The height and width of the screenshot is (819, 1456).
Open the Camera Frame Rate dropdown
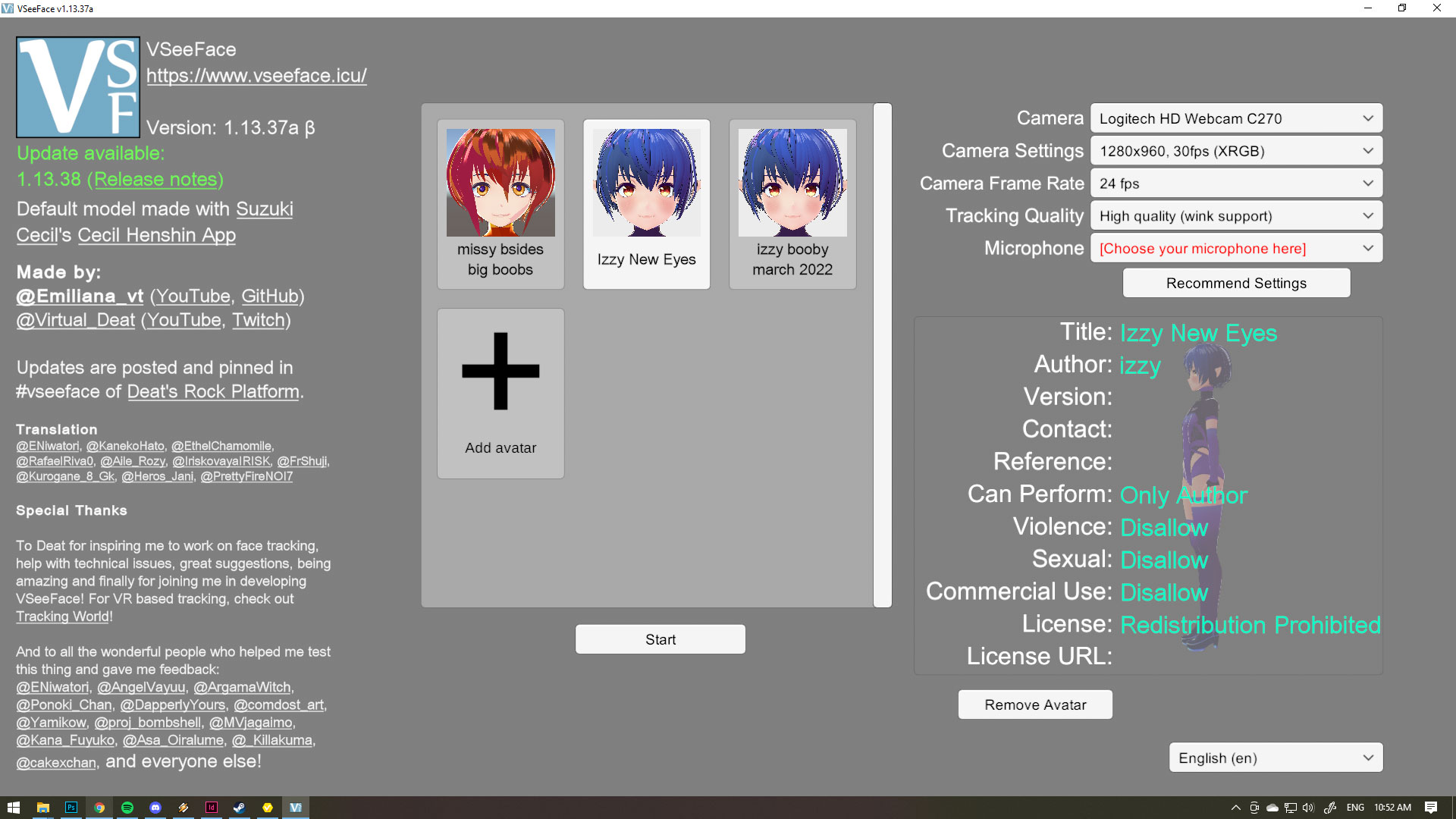pyautogui.click(x=1236, y=184)
